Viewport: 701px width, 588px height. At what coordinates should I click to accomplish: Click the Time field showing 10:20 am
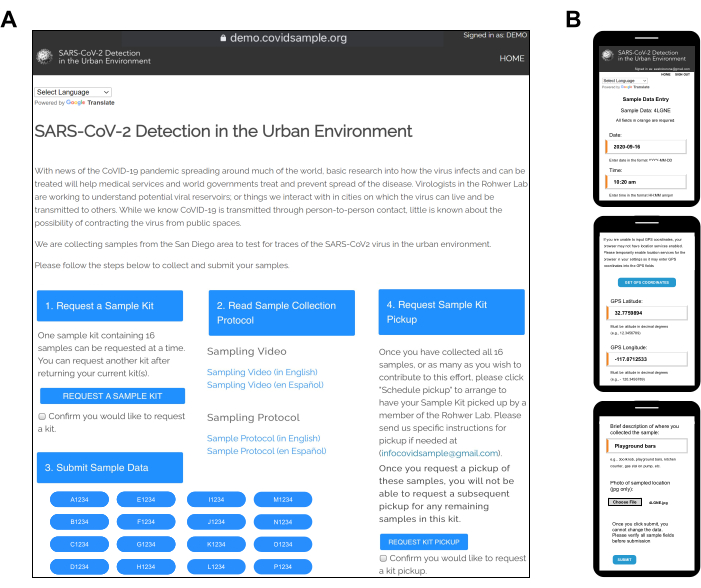point(646,182)
